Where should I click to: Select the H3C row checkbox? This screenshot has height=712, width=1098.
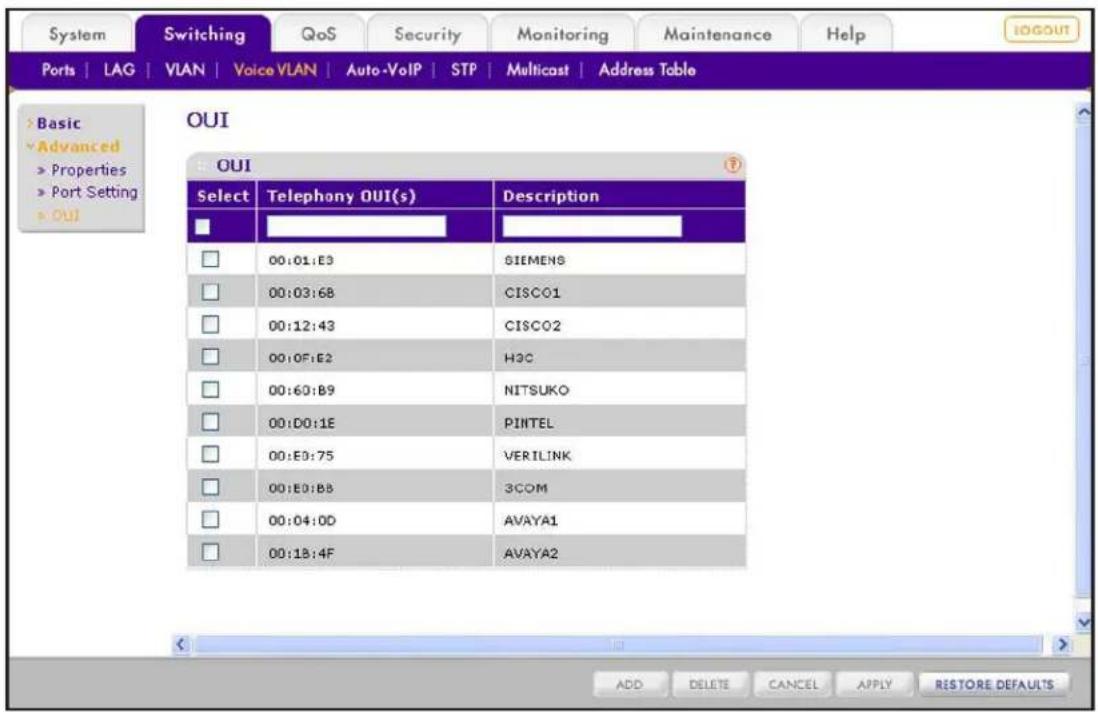[210, 357]
